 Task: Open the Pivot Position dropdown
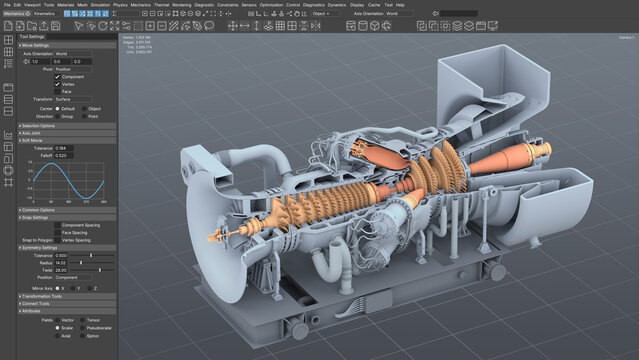[73, 69]
